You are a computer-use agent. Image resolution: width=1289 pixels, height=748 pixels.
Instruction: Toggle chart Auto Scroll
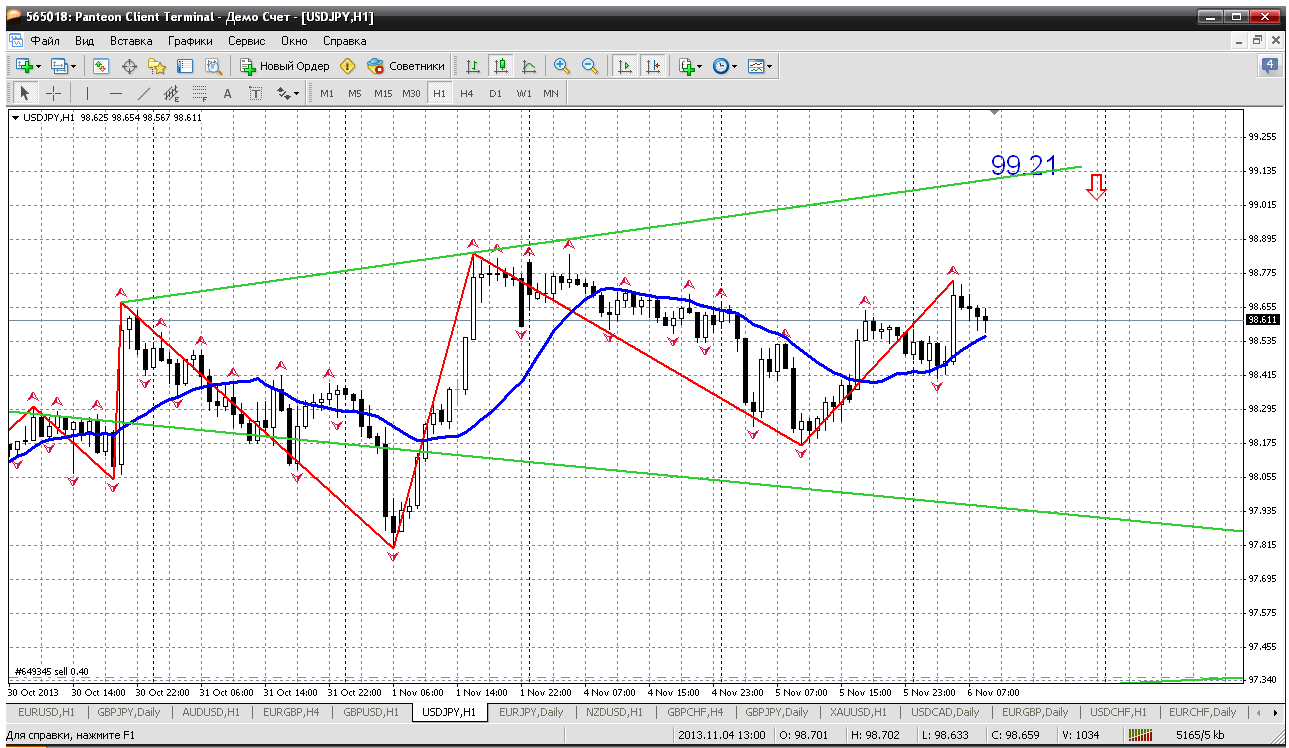(x=625, y=66)
